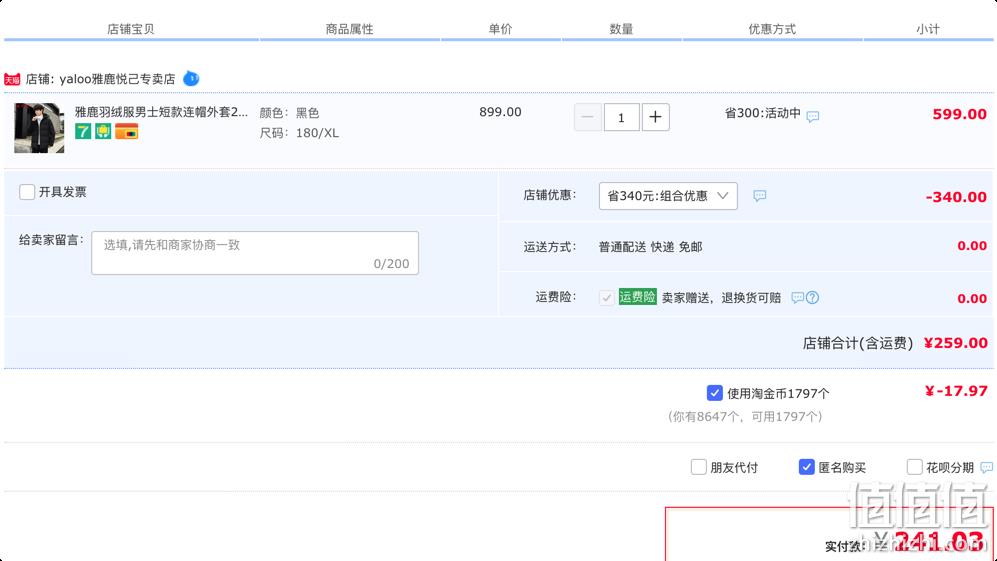Increase quantity with the plus button
The image size is (997, 561).
tap(656, 117)
